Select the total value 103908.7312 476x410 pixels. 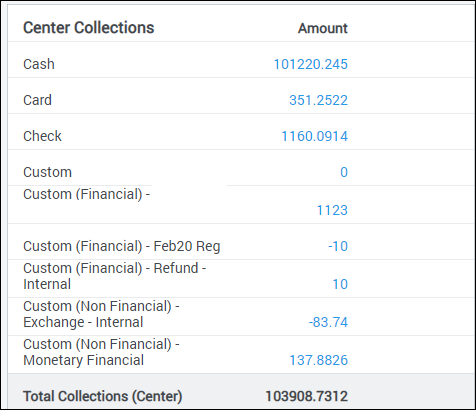point(307,396)
